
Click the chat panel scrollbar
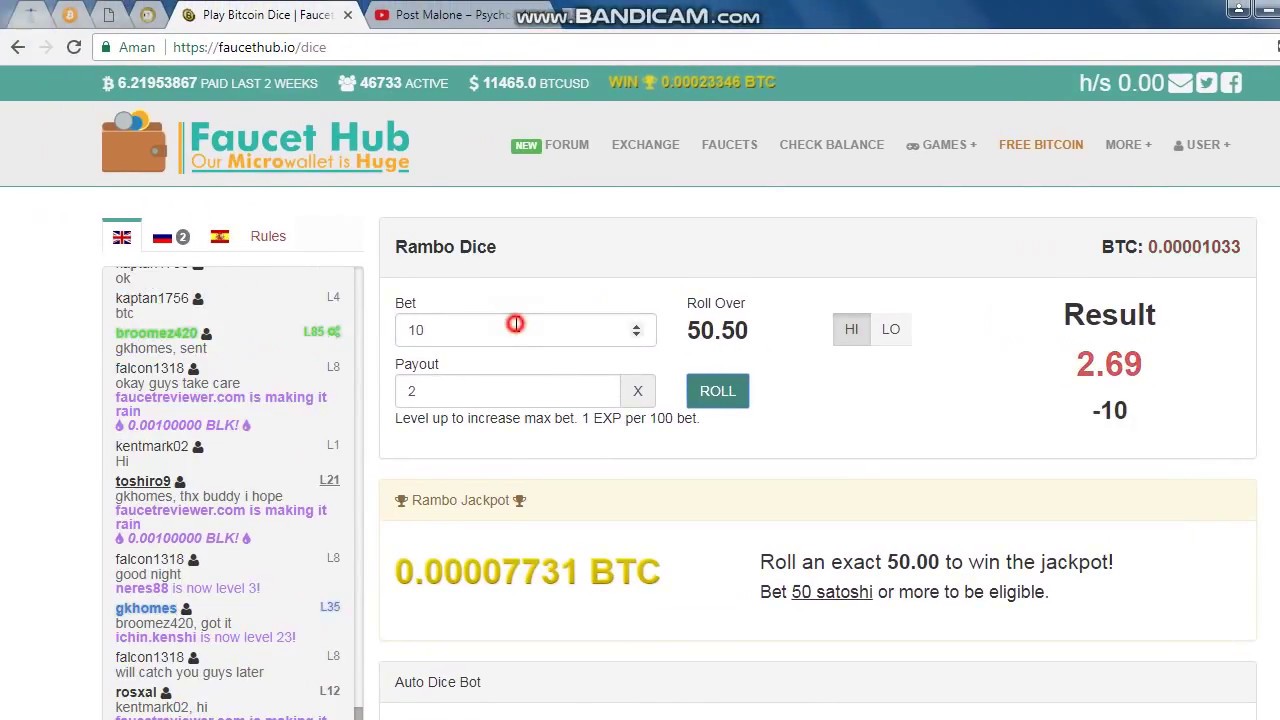coord(359,492)
